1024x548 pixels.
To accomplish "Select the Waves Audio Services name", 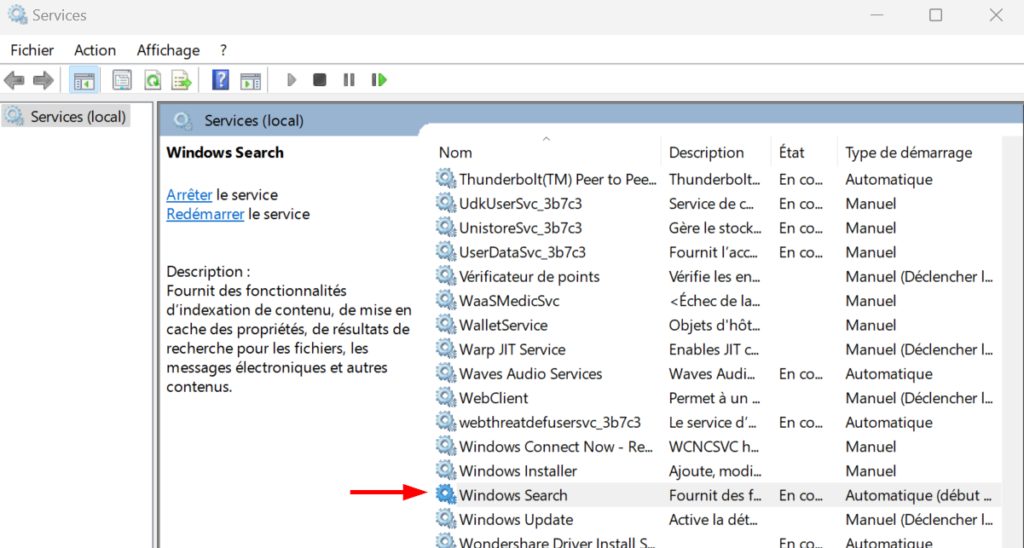I will [x=530, y=374].
